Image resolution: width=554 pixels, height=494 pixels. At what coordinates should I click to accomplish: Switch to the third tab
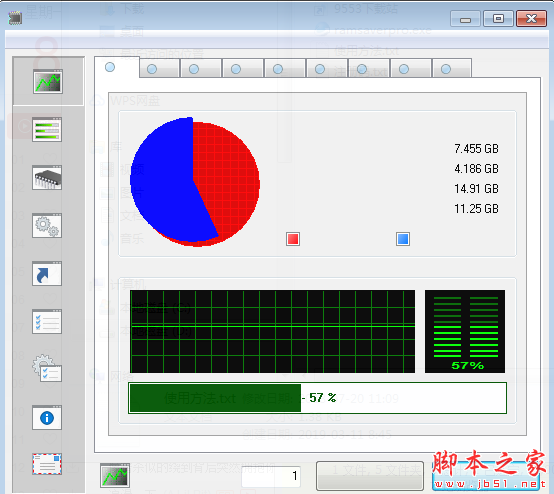click(x=201, y=69)
